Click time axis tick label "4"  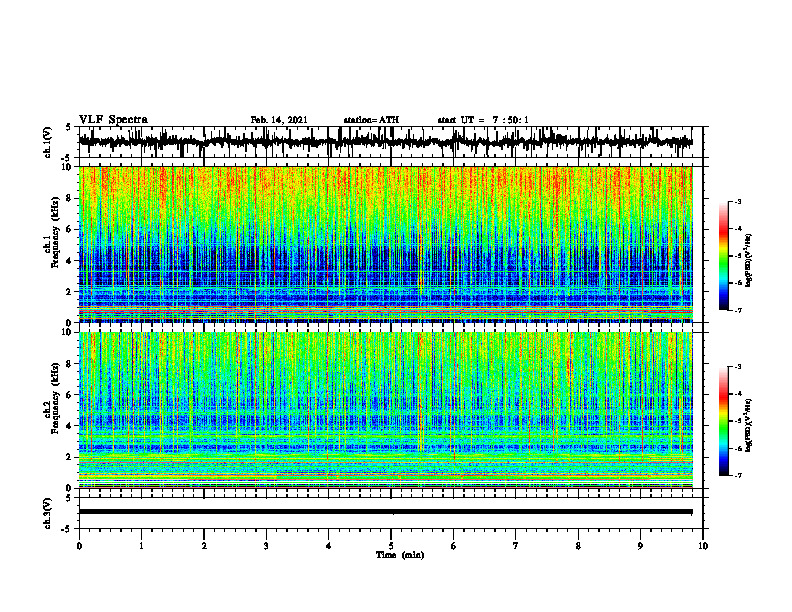tap(329, 546)
